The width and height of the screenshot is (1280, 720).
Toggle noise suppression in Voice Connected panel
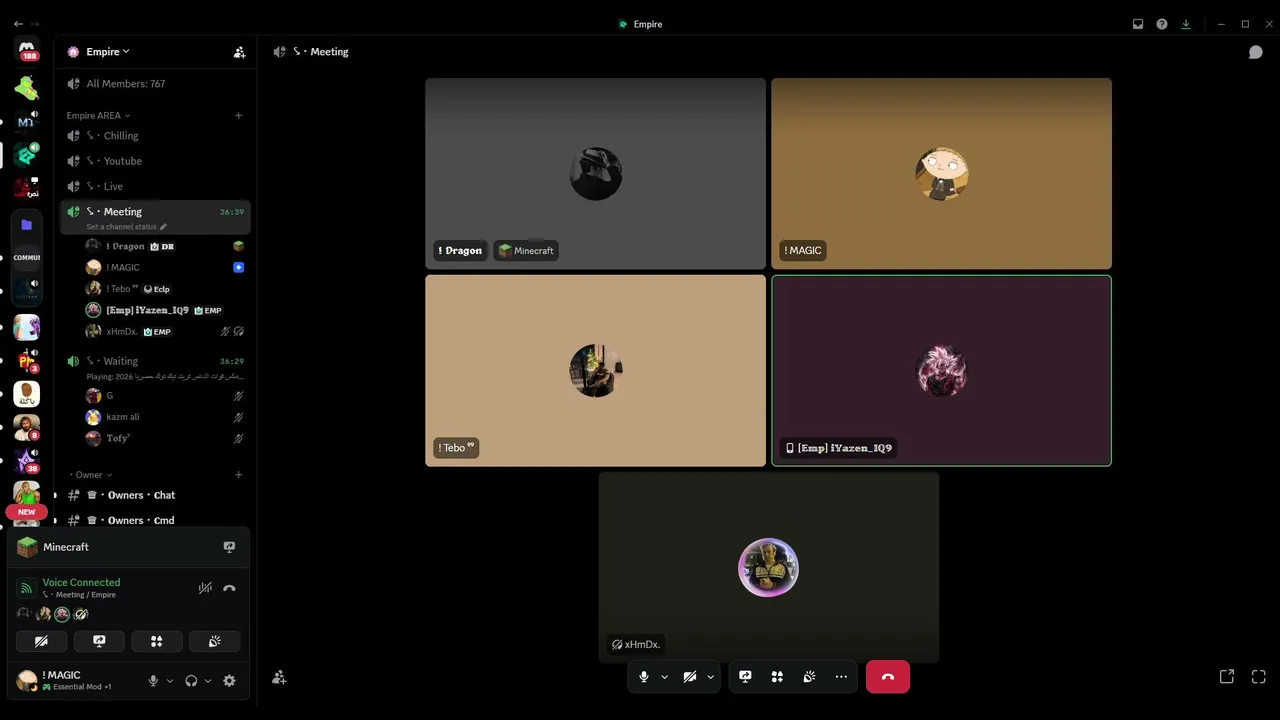coord(205,588)
